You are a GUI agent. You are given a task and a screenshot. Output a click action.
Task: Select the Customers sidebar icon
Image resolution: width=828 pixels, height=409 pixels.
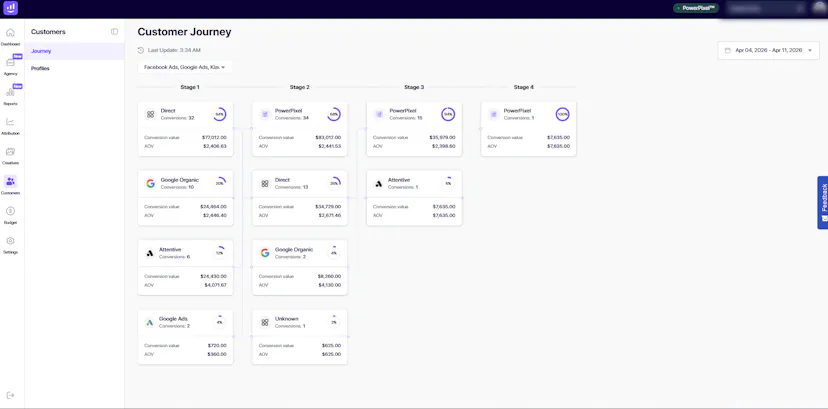coord(10,182)
